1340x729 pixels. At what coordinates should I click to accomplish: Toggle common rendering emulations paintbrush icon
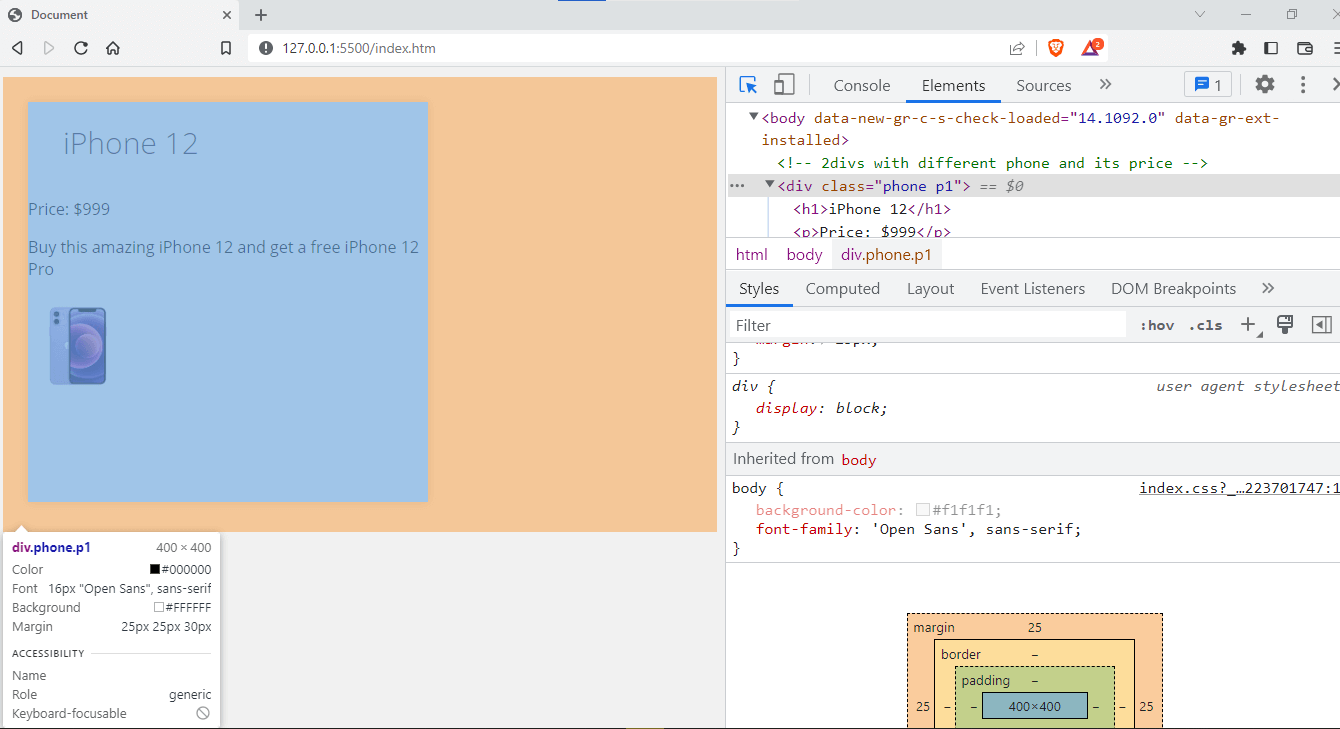(x=1285, y=325)
